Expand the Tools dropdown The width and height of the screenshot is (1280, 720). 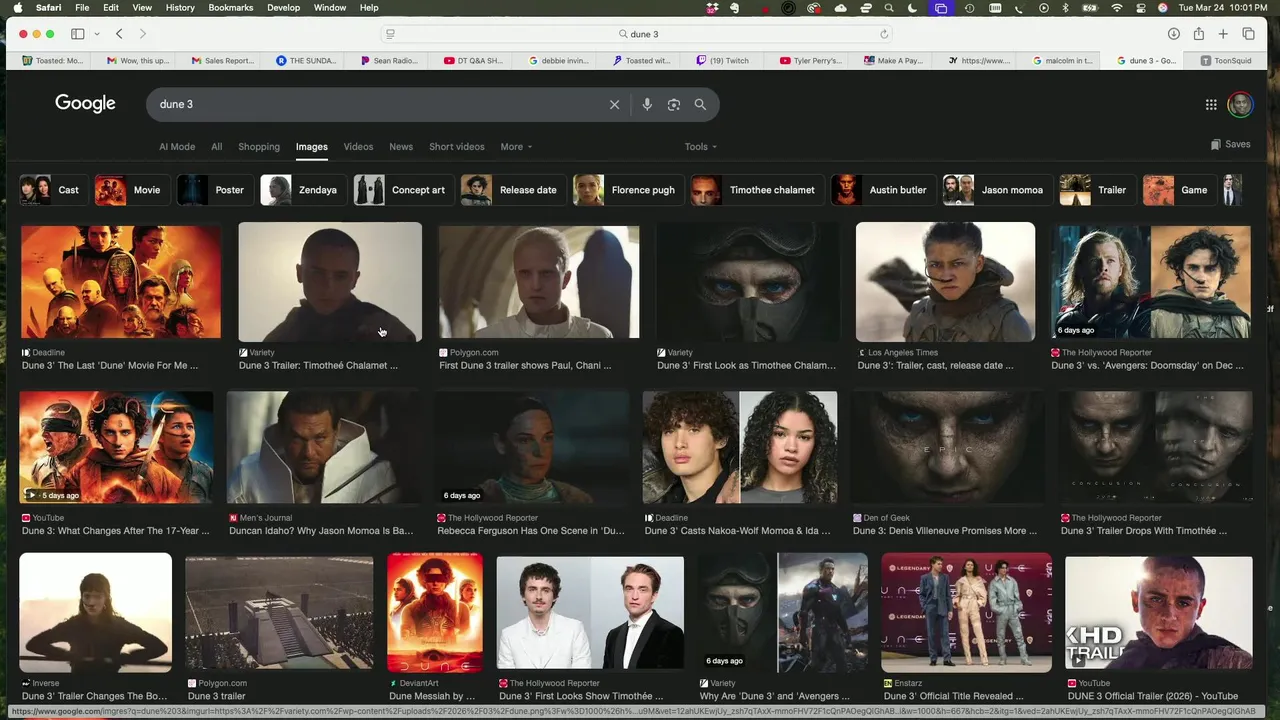700,147
